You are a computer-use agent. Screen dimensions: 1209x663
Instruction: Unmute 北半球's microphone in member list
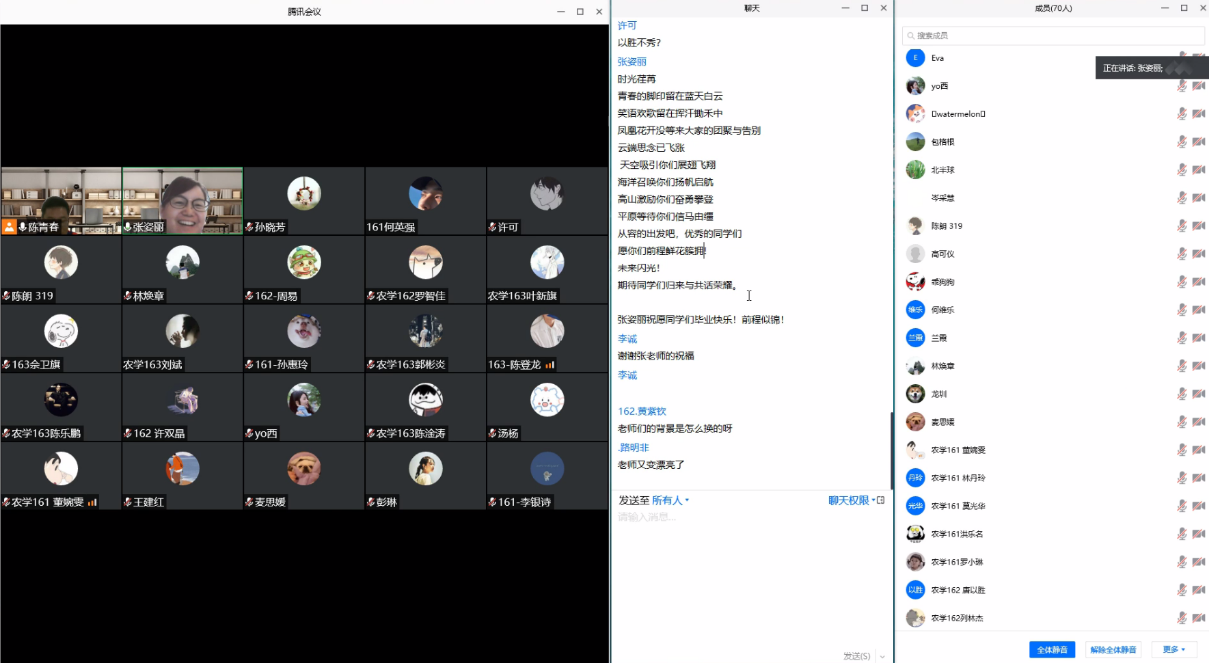pyautogui.click(x=1181, y=170)
